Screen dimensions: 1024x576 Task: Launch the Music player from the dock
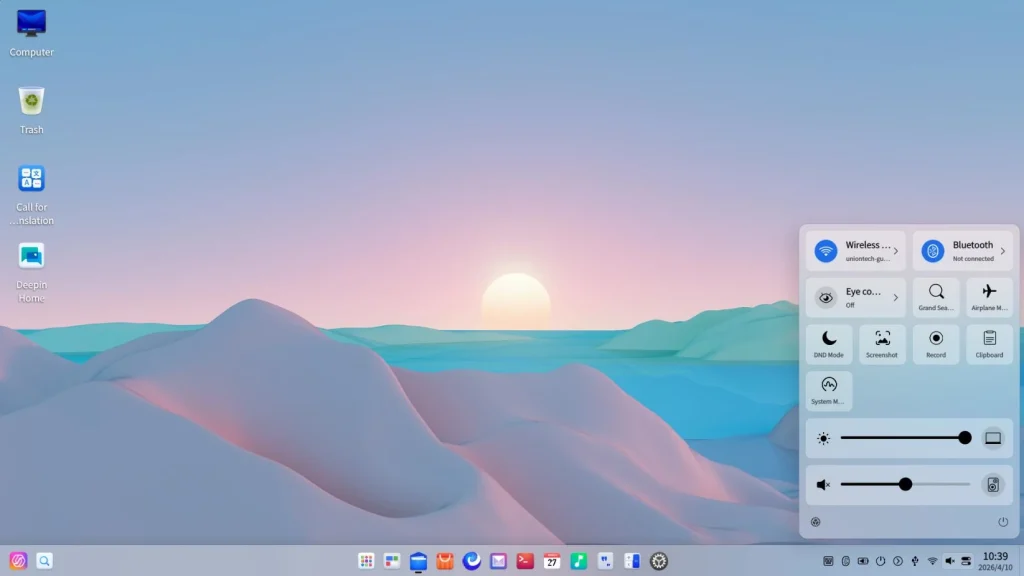(578, 561)
